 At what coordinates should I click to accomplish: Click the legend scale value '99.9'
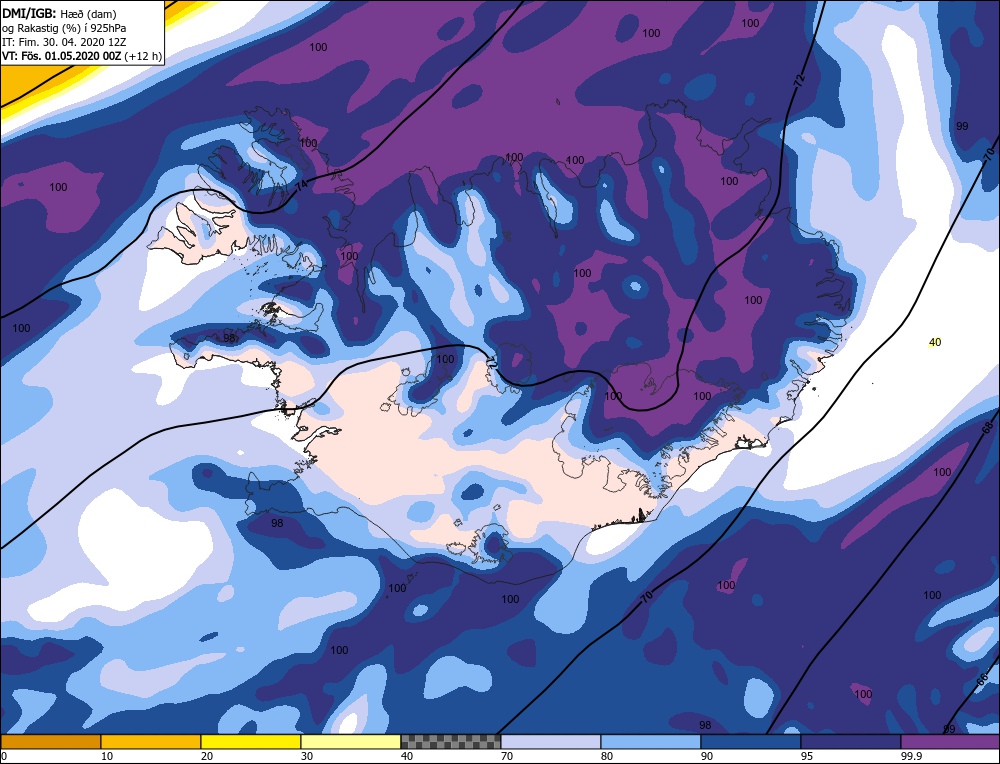pyautogui.click(x=910, y=756)
